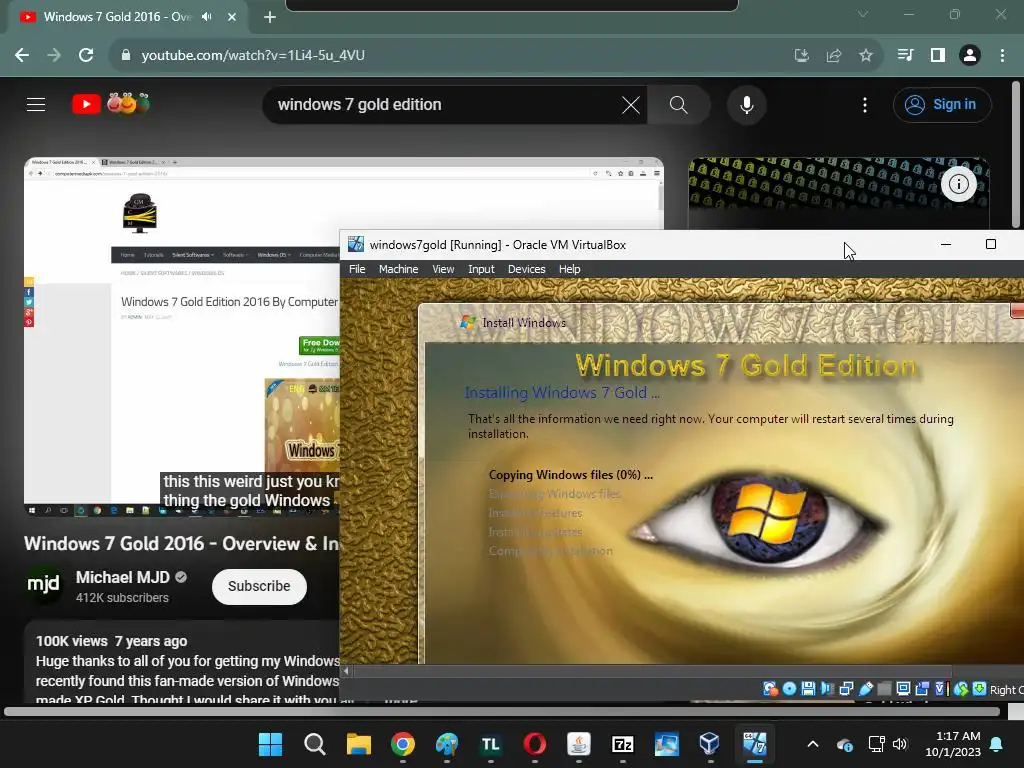Image resolution: width=1024 pixels, height=768 pixels.
Task: Open the Michael MJD channel name link
Action: (123, 577)
